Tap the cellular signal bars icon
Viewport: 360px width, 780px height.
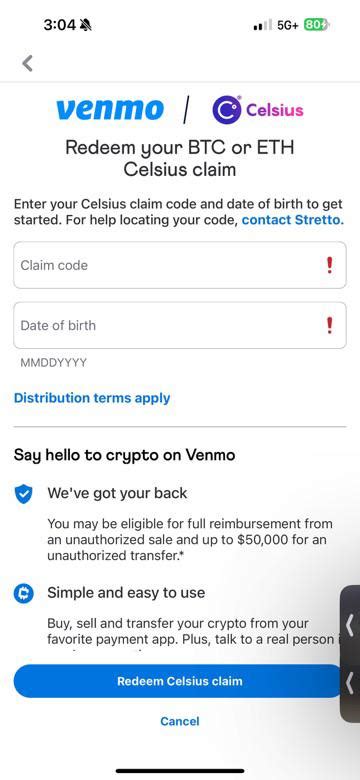263,25
